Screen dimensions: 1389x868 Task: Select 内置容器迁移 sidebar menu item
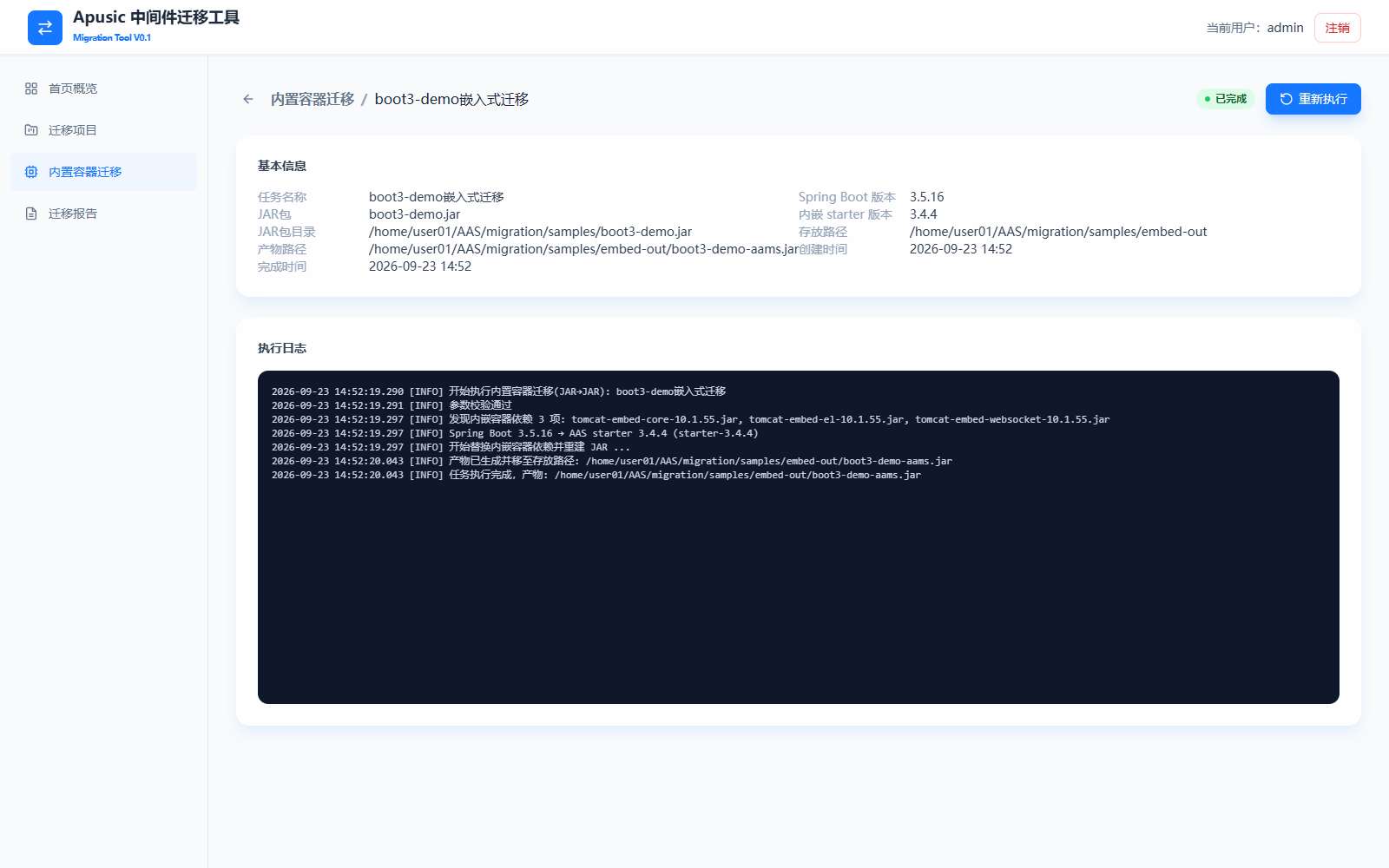point(104,172)
